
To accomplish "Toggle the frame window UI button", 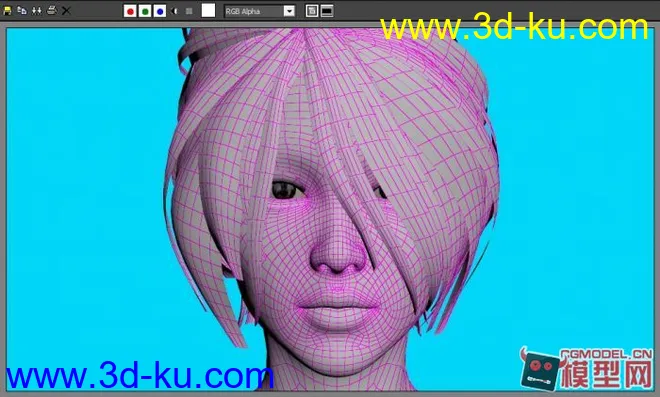I will (x=327, y=11).
